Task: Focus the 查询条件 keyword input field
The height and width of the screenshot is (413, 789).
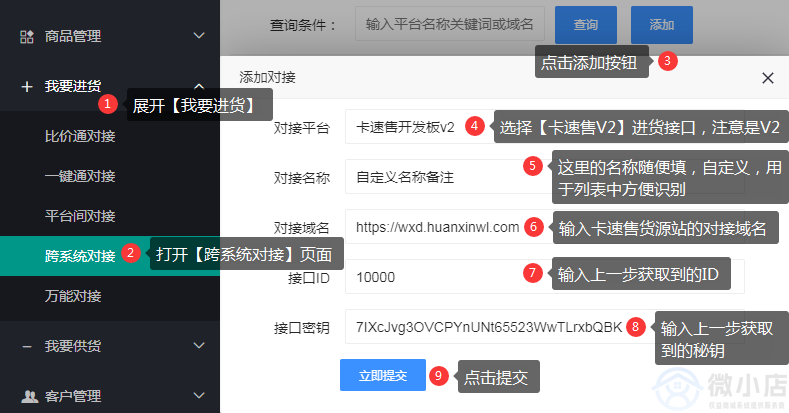Action: pos(450,24)
